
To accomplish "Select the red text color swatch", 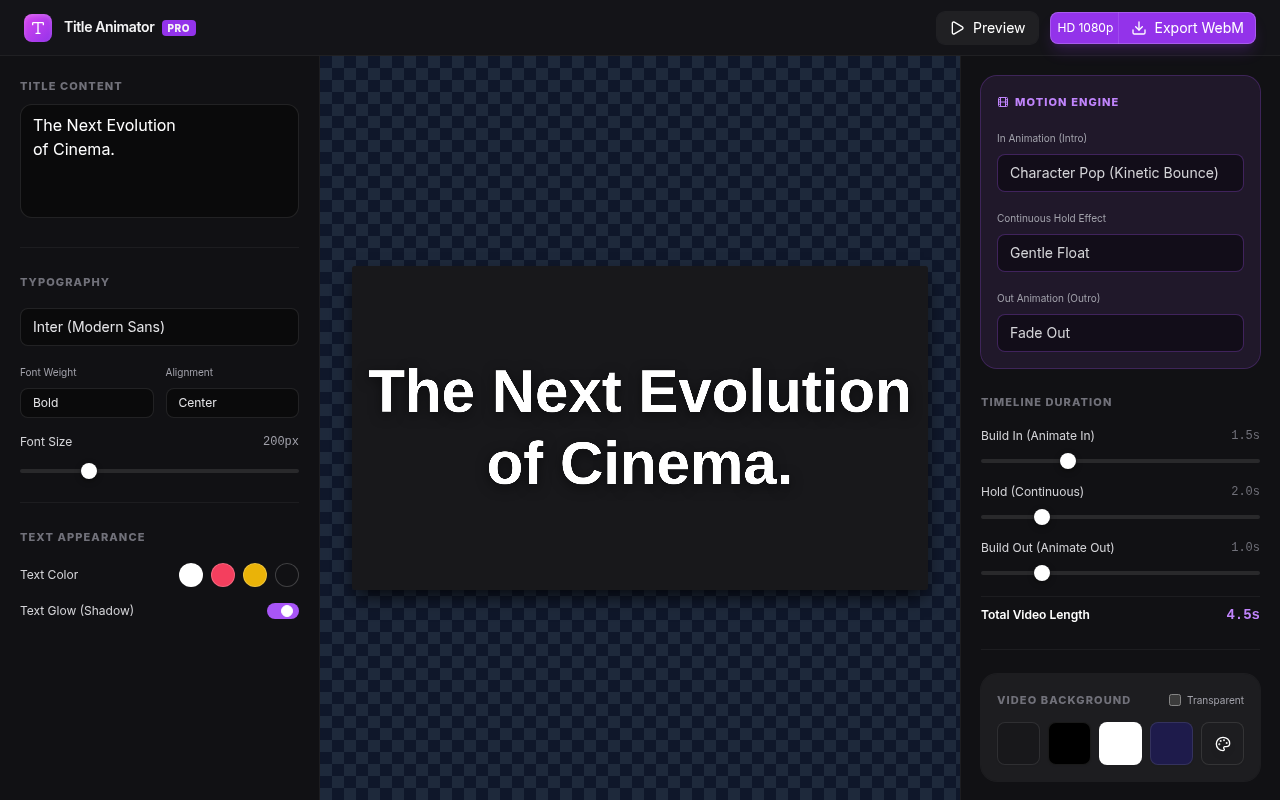I will tap(222, 575).
